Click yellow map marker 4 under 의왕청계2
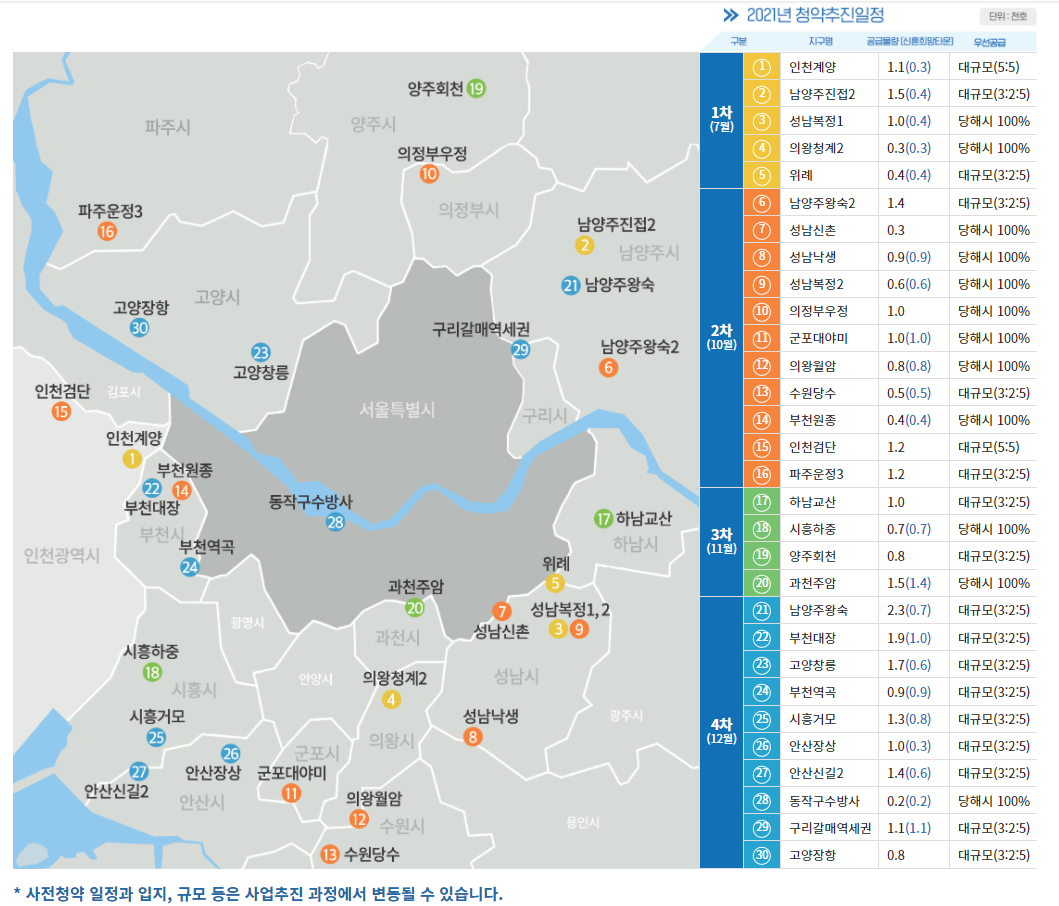Image resolution: width=1059 pixels, height=906 pixels. [x=391, y=699]
